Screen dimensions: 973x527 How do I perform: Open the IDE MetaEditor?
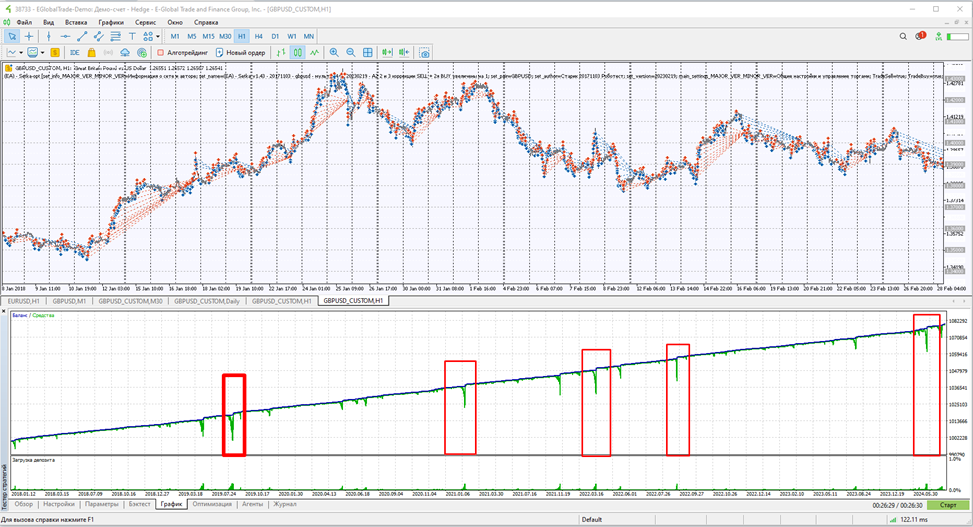75,53
